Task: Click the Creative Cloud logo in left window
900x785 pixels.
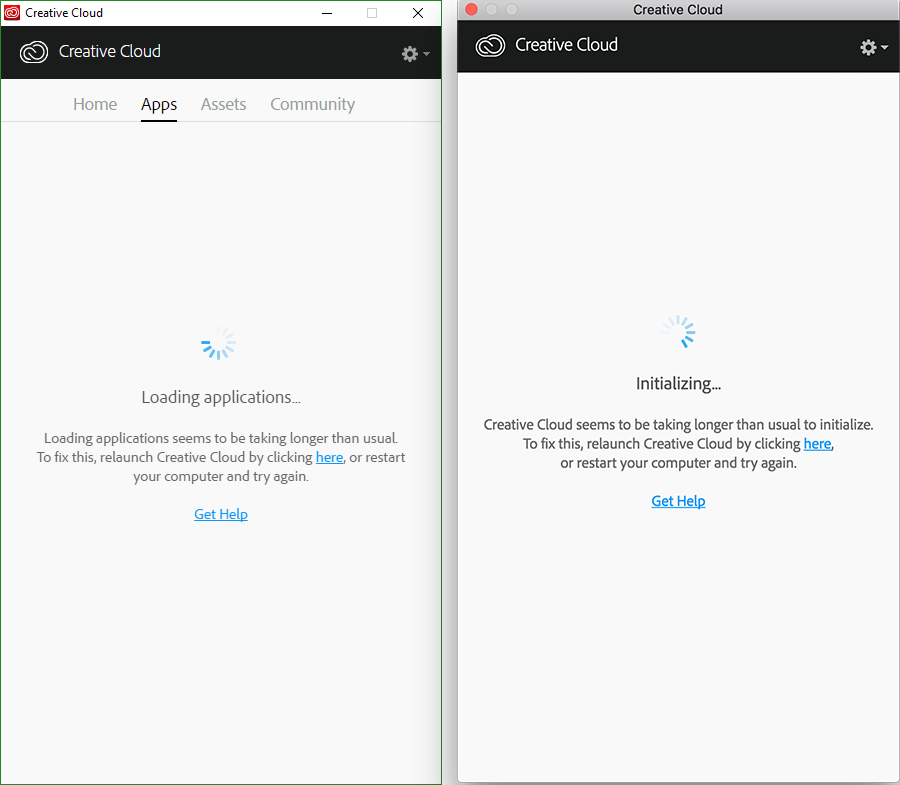Action: pos(33,51)
